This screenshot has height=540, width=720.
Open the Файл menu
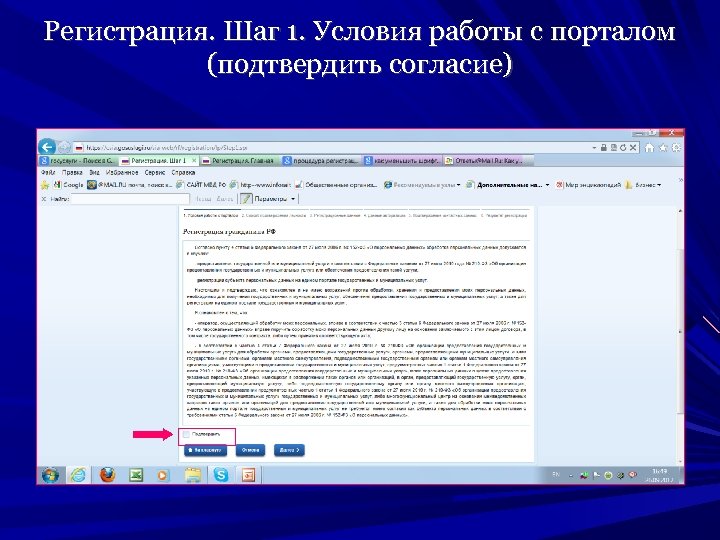coord(48,173)
